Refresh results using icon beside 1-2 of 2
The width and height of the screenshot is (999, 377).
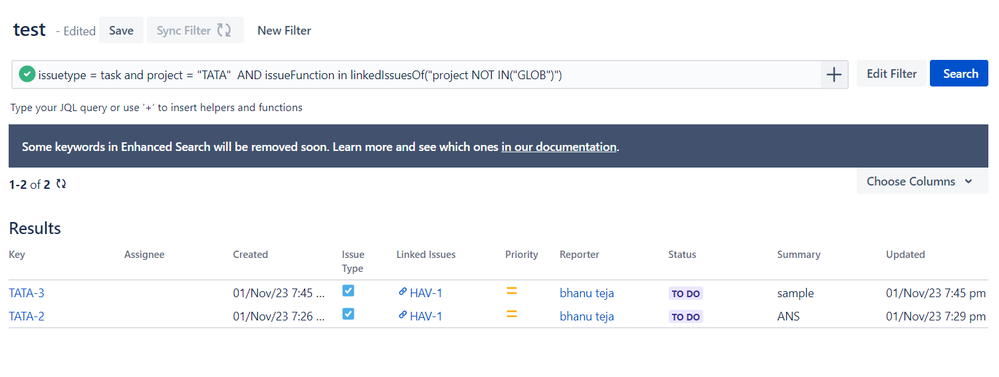61,184
